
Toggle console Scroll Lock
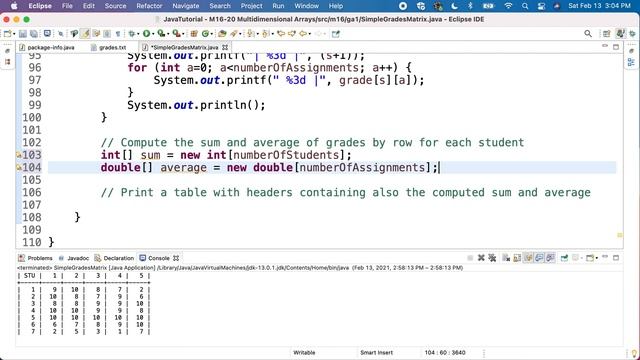coord(517,258)
